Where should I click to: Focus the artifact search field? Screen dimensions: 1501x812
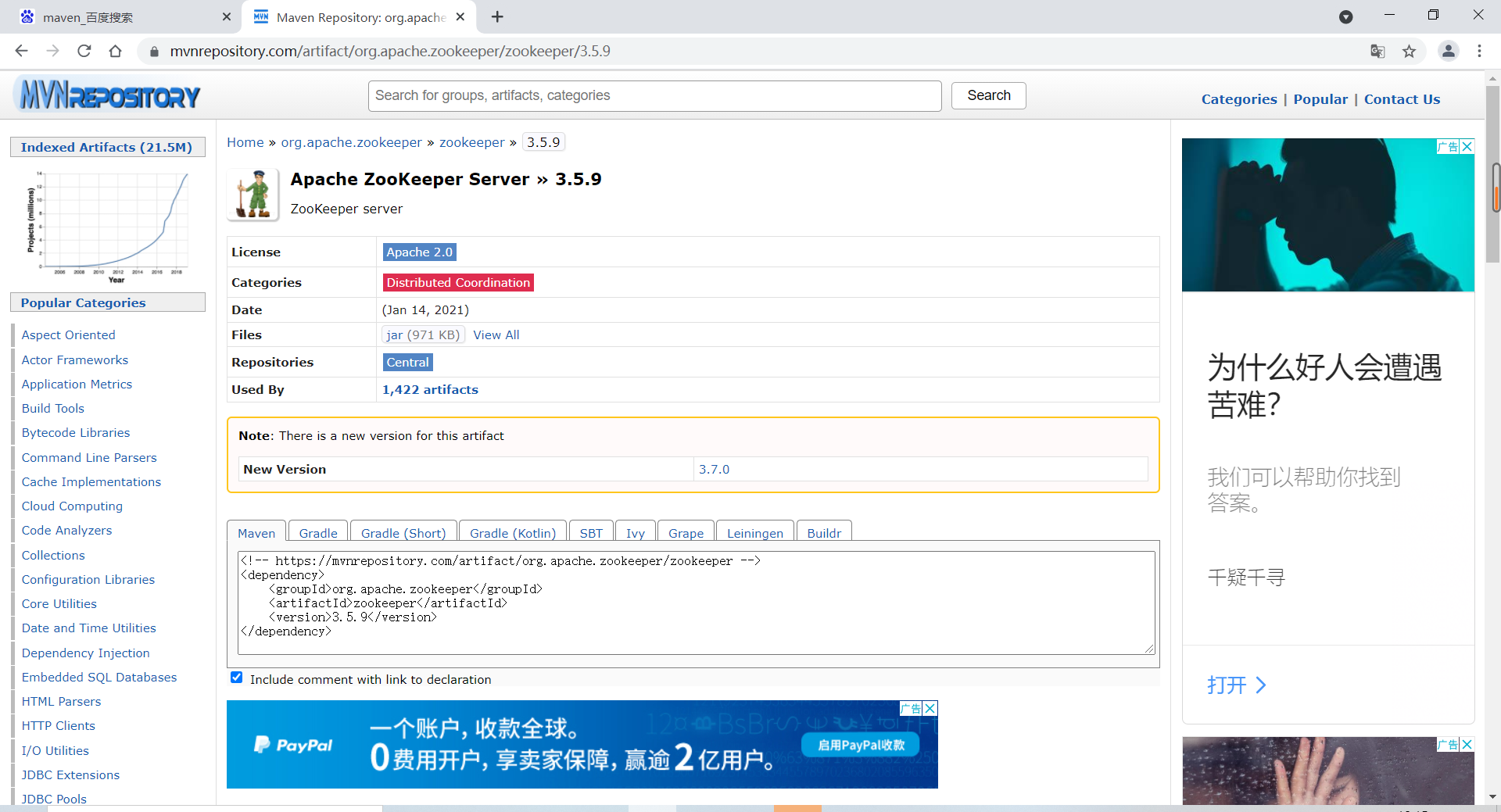tap(655, 95)
